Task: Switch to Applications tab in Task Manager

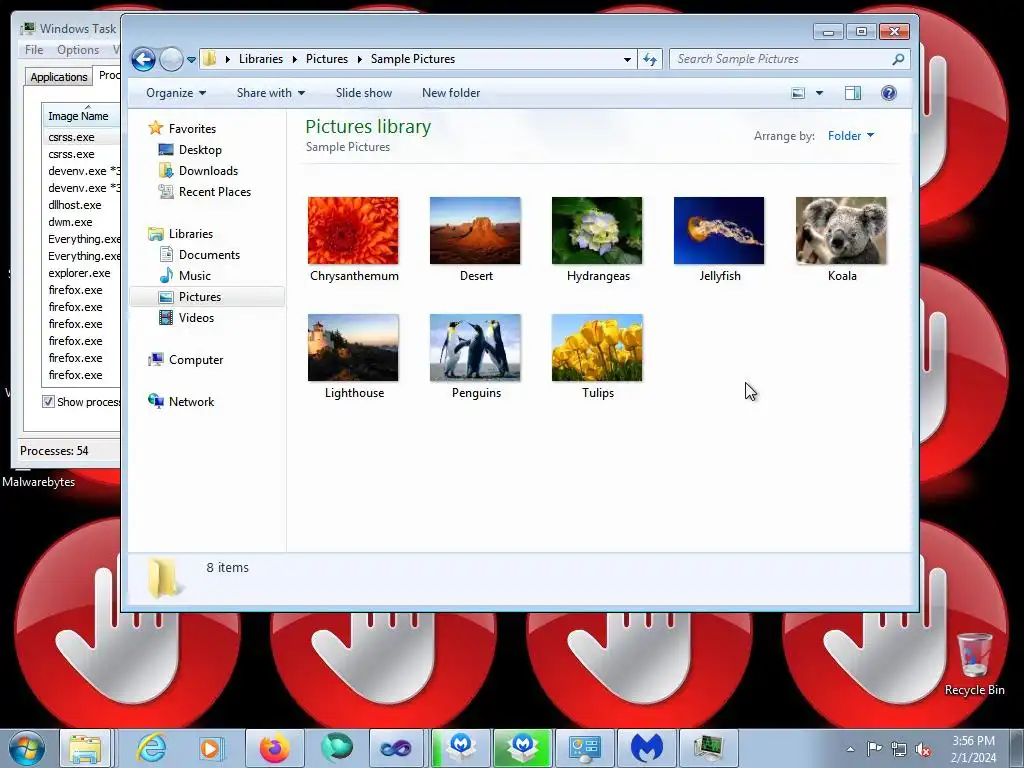Action: (59, 77)
